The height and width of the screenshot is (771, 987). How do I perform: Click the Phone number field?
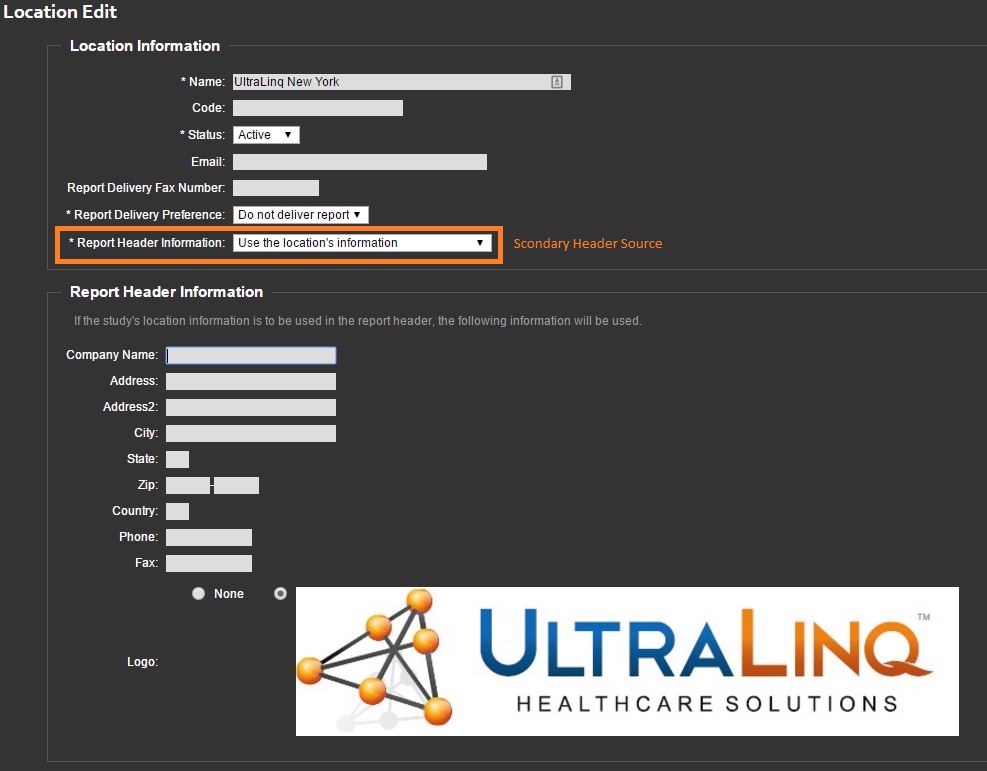(209, 537)
